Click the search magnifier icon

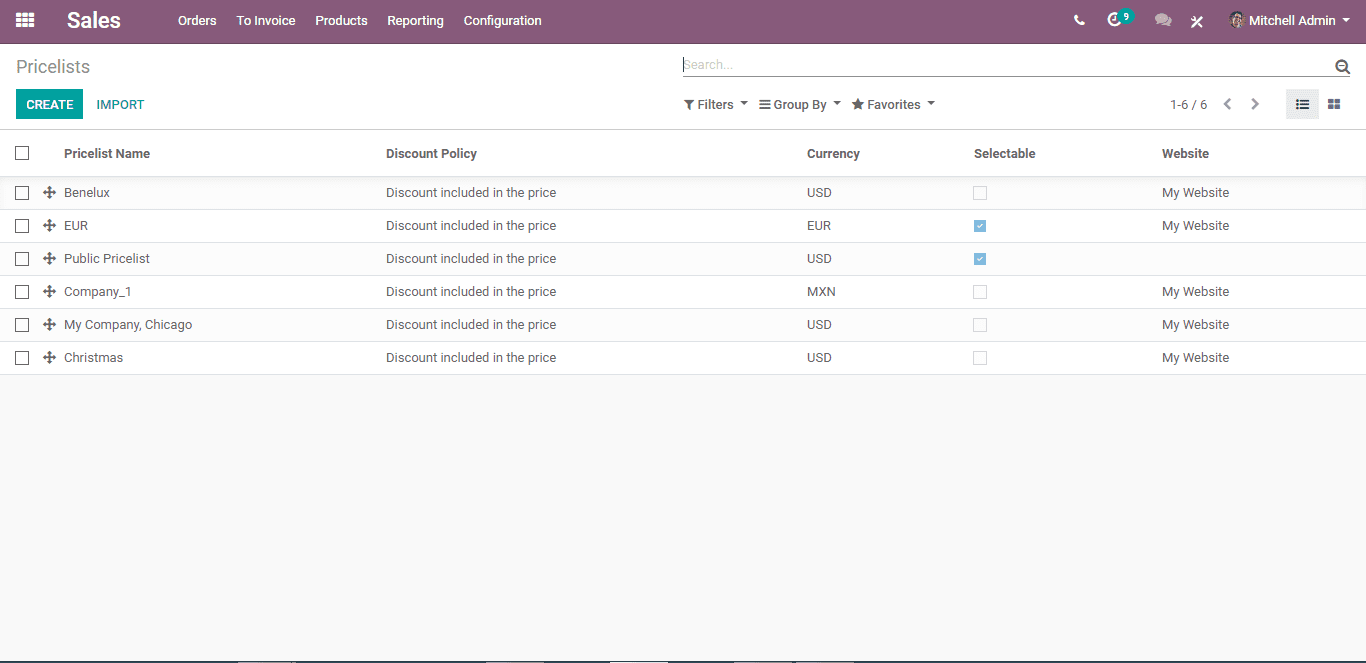click(1342, 67)
